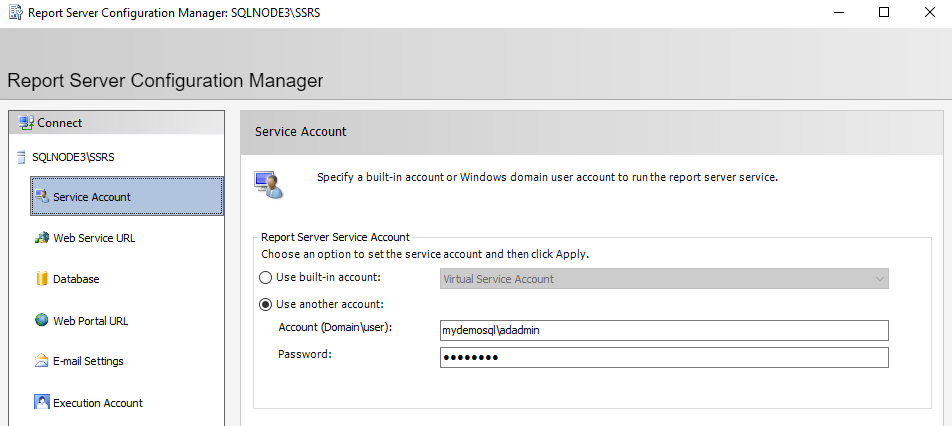Viewport: 952px width, 426px height.
Task: Maximize the Report Server Configuration Manager window
Action: click(x=884, y=13)
